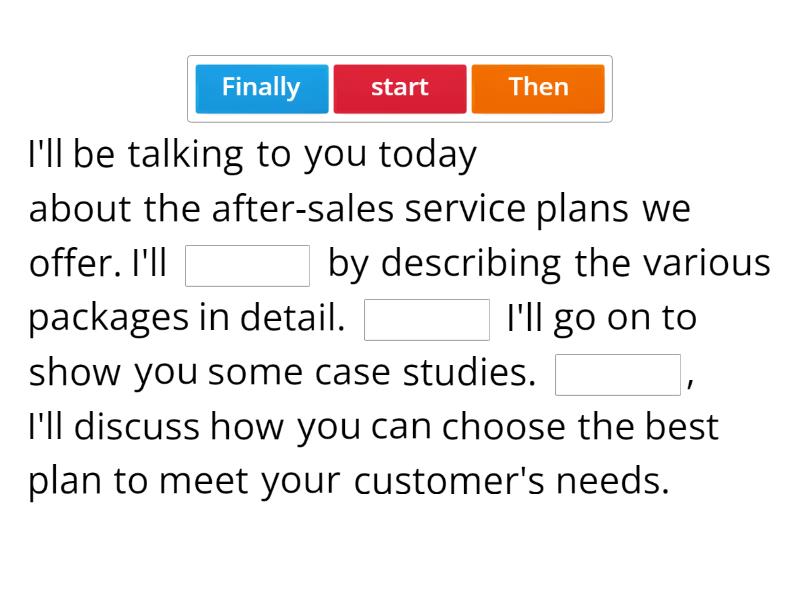Image resolution: width=800 pixels, height=600 pixels.
Task: Select the red 'start' word tile
Action: coord(400,88)
